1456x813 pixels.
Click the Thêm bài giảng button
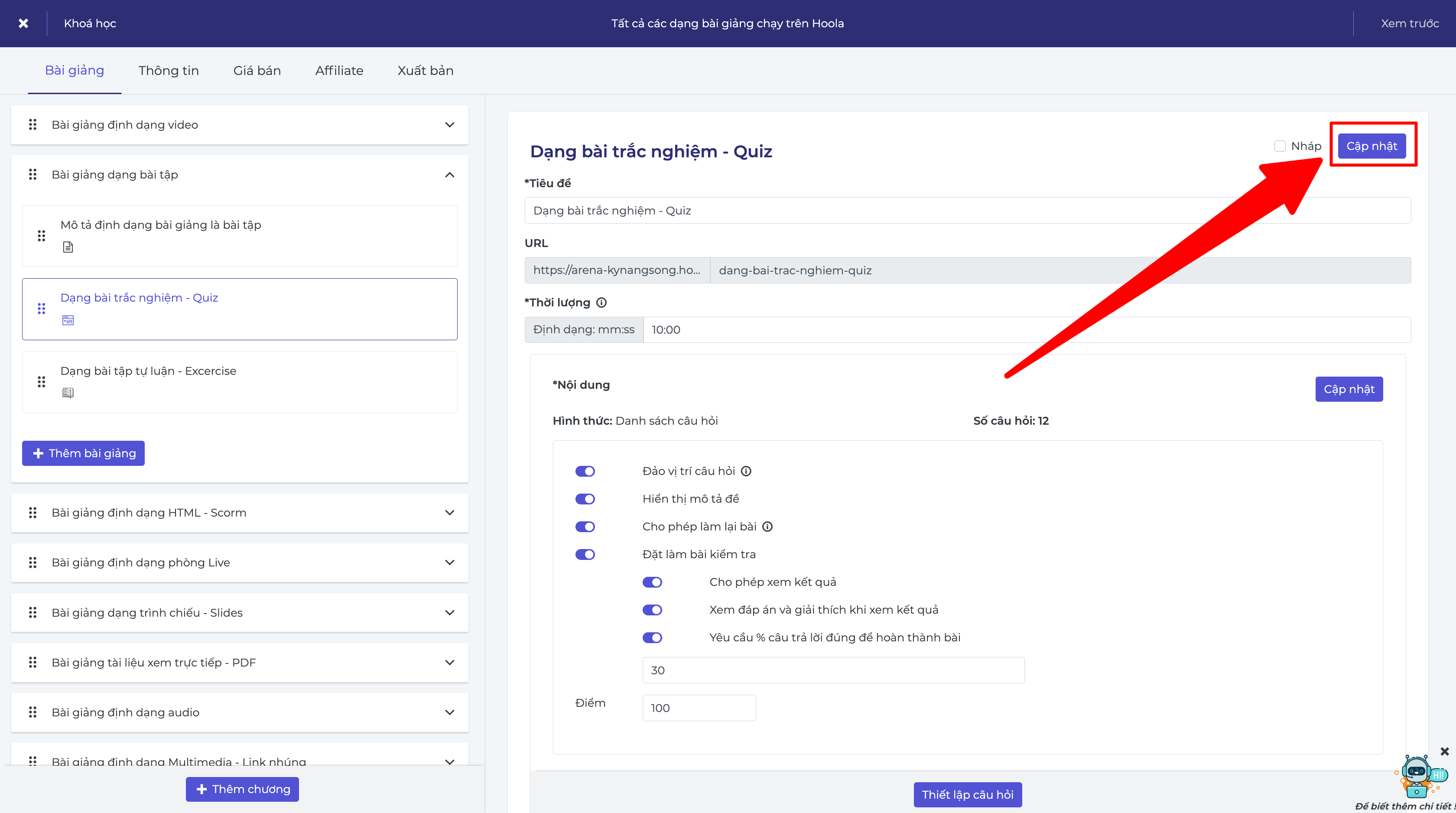(83, 453)
